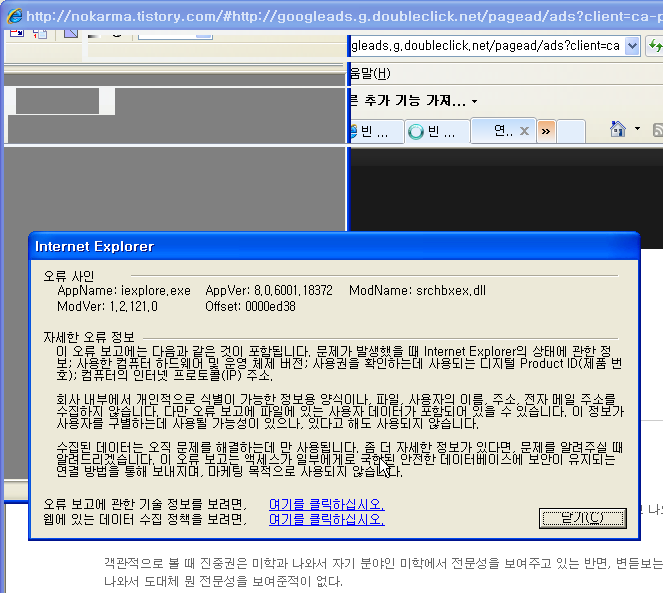This screenshot has width=663, height=593.
Task: Switch to the first 빈 ... tab
Action: (375, 132)
